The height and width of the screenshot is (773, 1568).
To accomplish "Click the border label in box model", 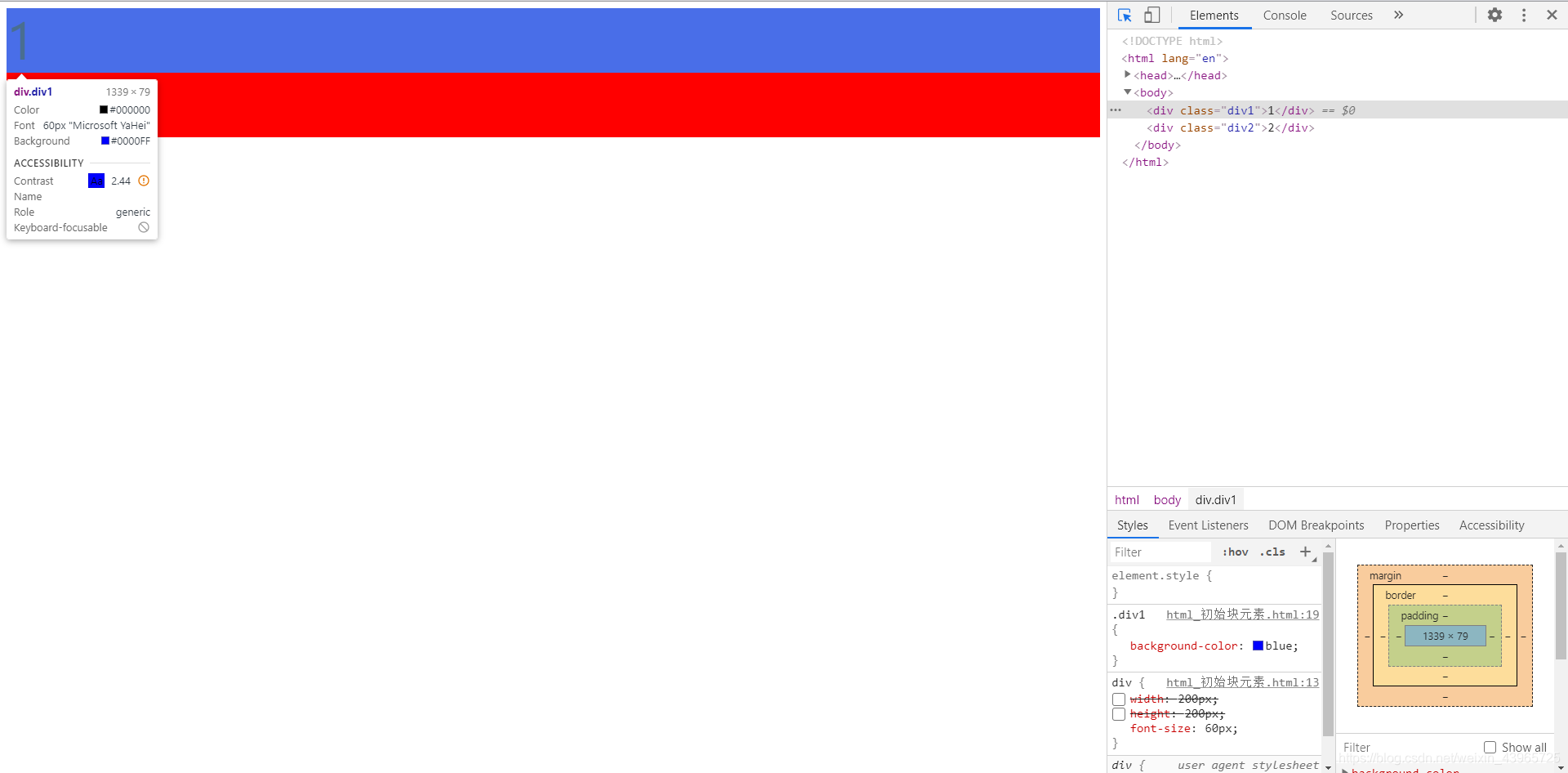I will [x=1400, y=595].
